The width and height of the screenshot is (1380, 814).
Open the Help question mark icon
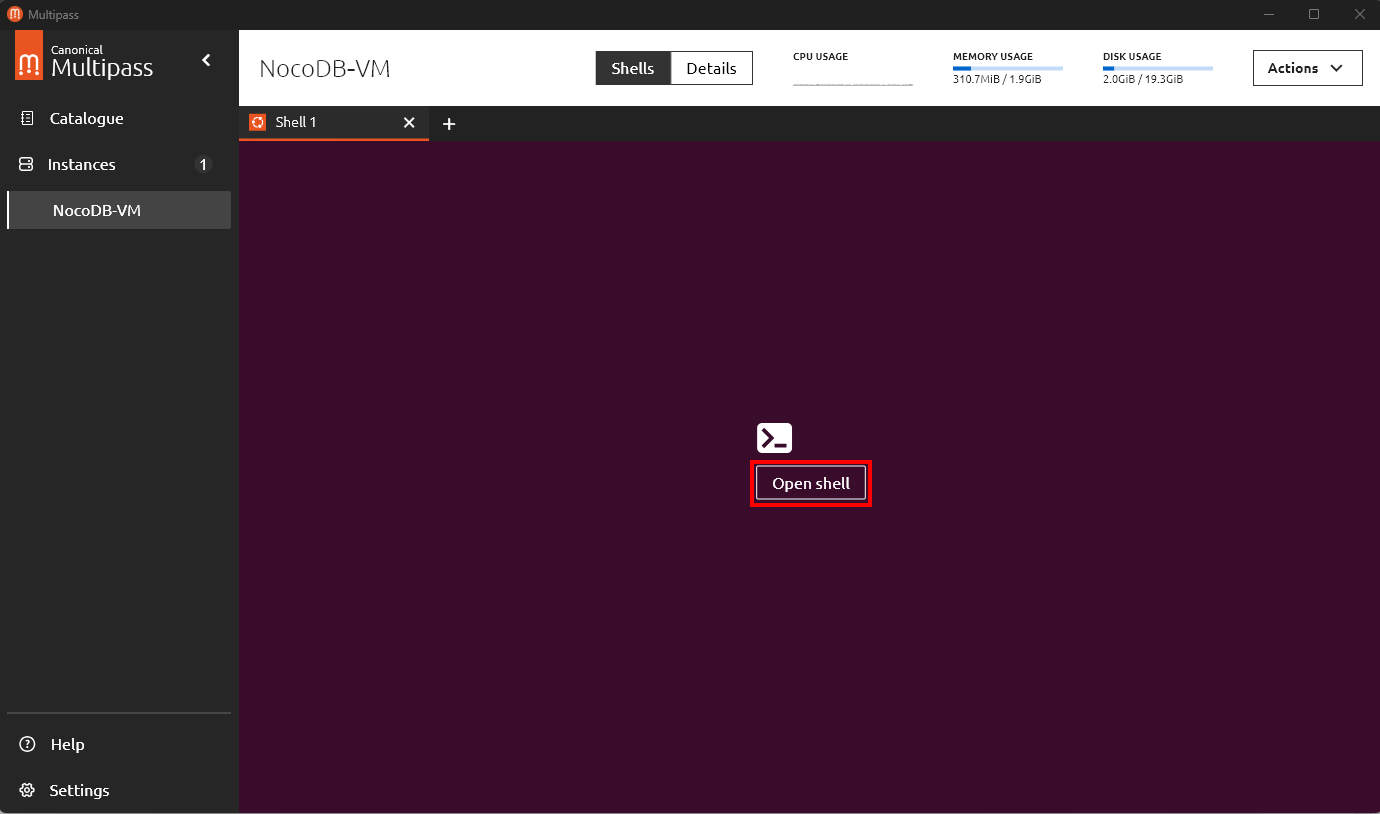pos(27,744)
